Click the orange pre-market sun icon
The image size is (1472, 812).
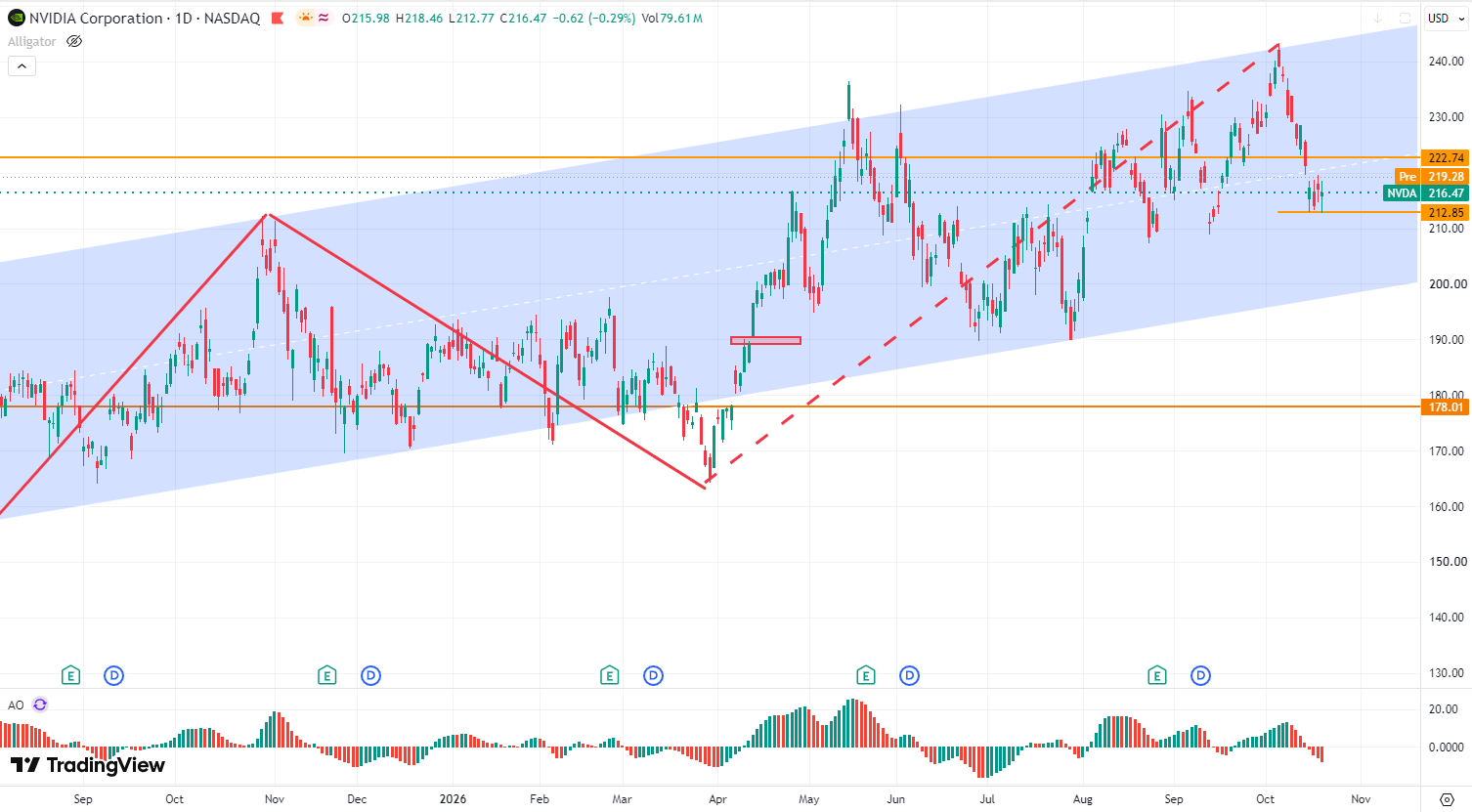(305, 18)
